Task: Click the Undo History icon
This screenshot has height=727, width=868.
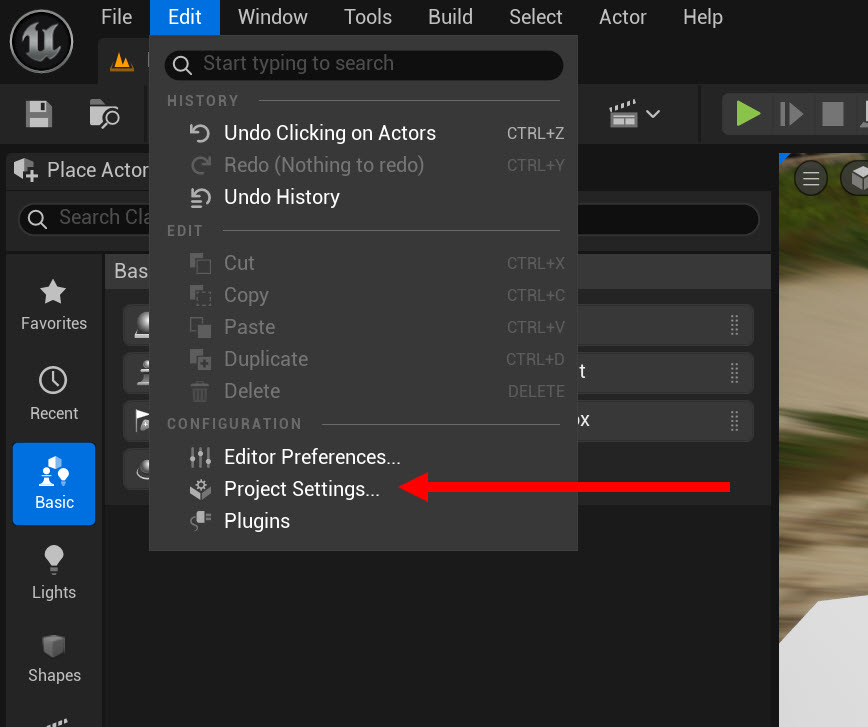Action: [x=200, y=198]
